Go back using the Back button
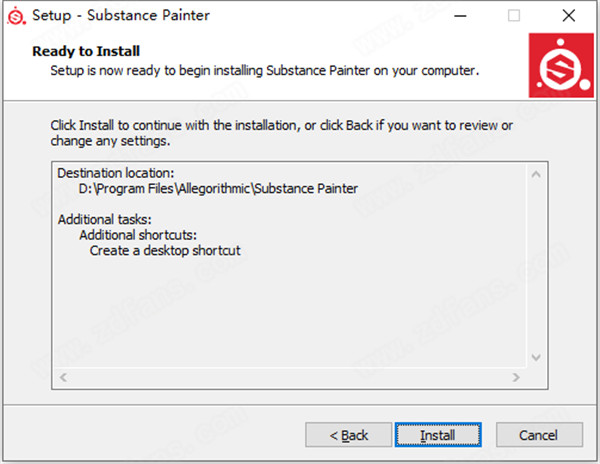The width and height of the screenshot is (600, 464). [x=348, y=435]
